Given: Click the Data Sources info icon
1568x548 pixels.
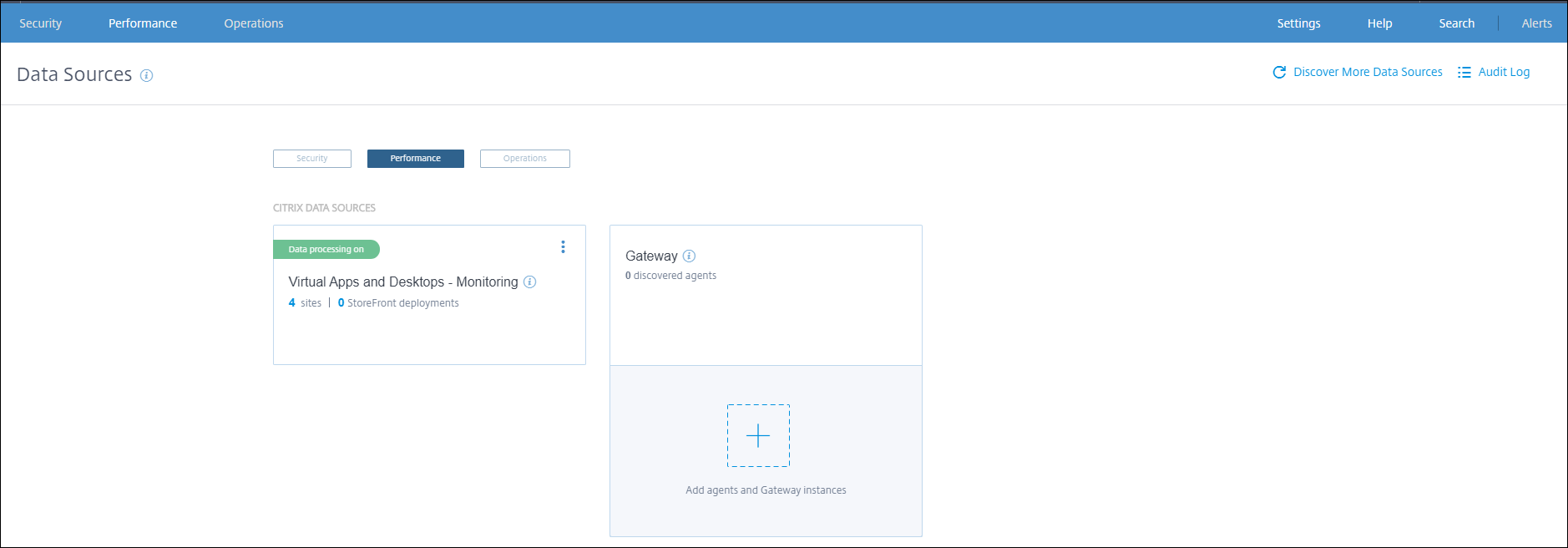Looking at the screenshot, I should [x=147, y=75].
